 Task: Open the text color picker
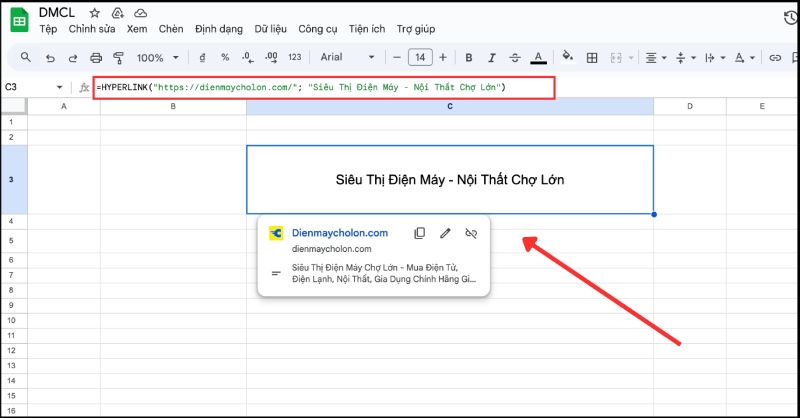pos(538,58)
